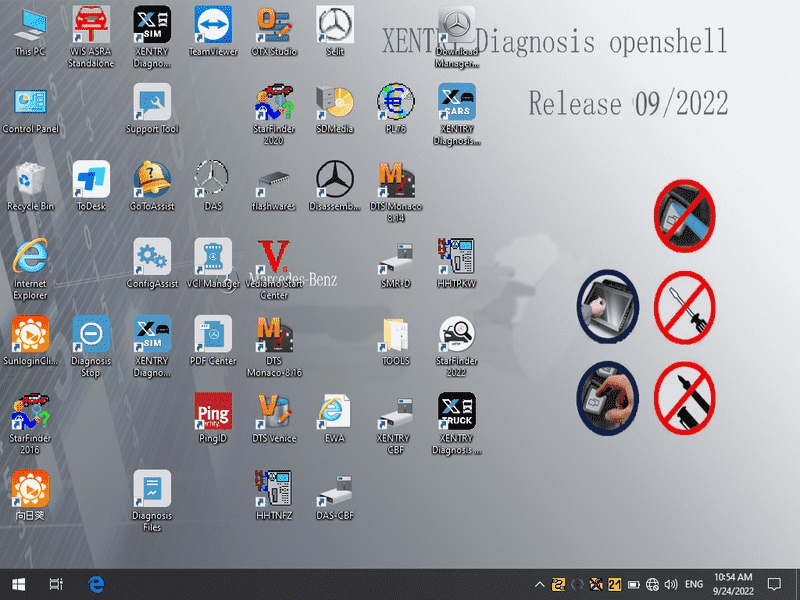The image size is (800, 600).
Task: Launch HHTNFZ shortcut
Action: 274,496
